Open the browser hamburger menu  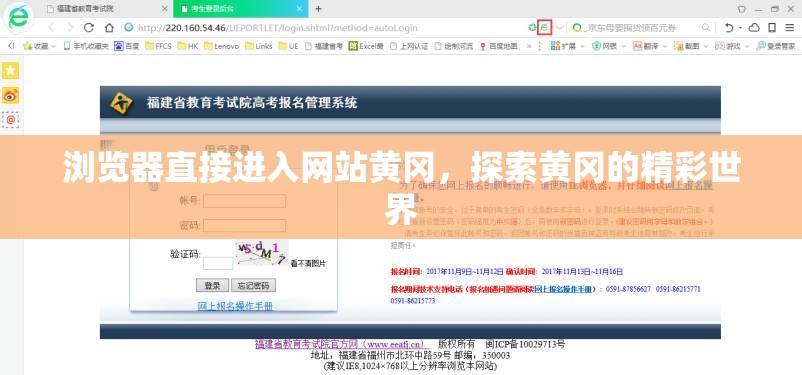click(x=790, y=28)
